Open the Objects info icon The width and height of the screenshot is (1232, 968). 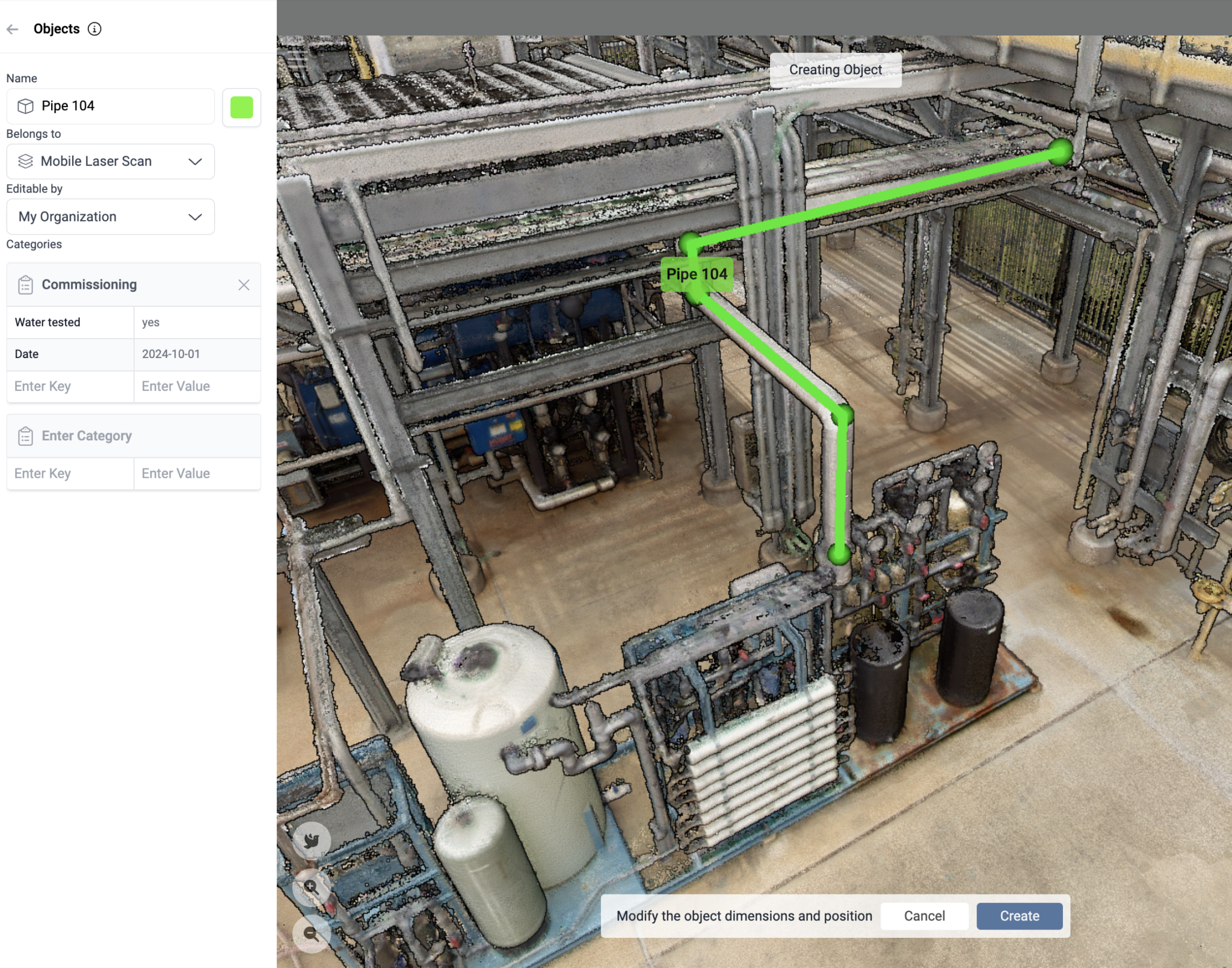pyautogui.click(x=94, y=29)
